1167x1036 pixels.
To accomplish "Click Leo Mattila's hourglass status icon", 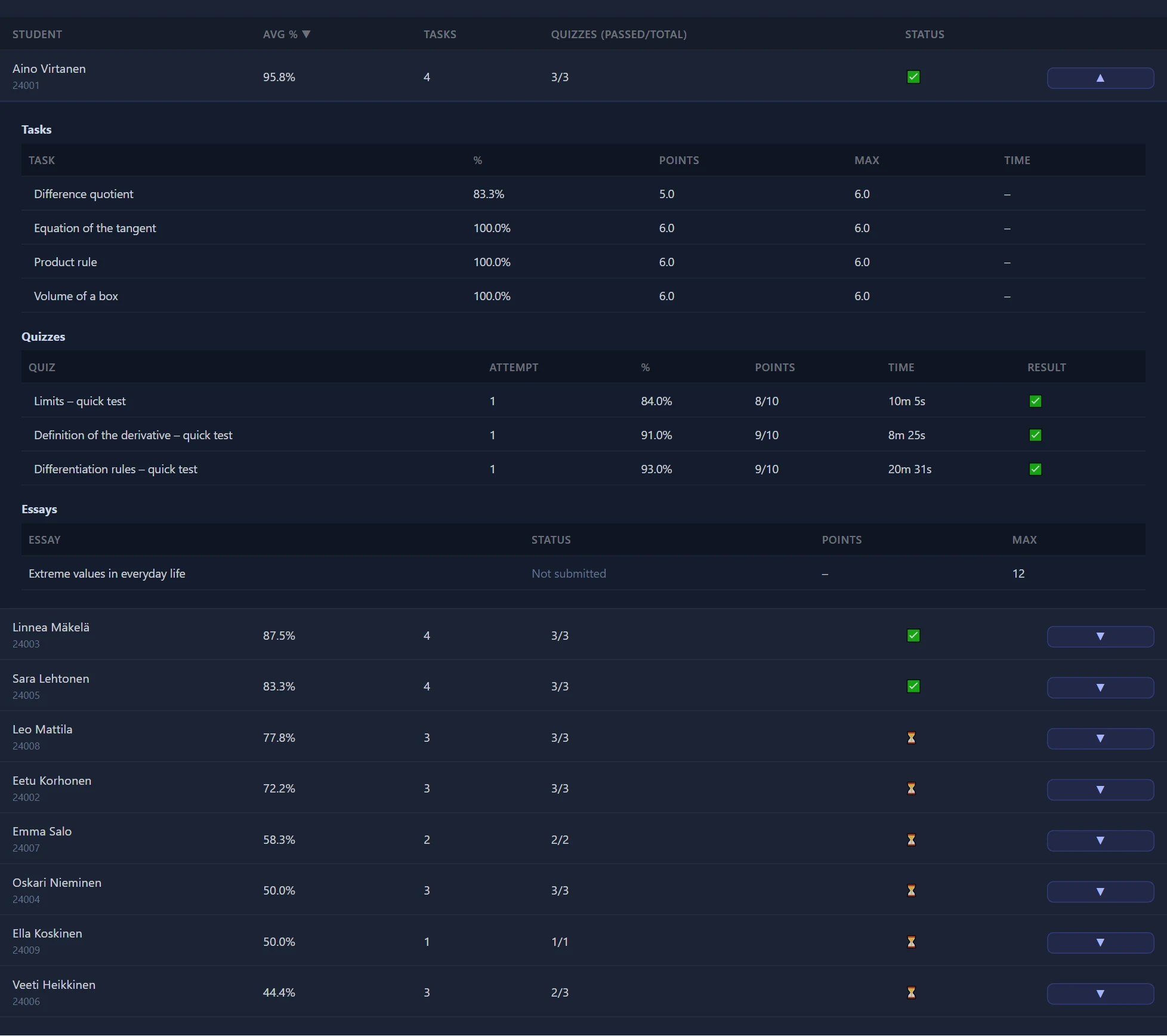I will (911, 738).
